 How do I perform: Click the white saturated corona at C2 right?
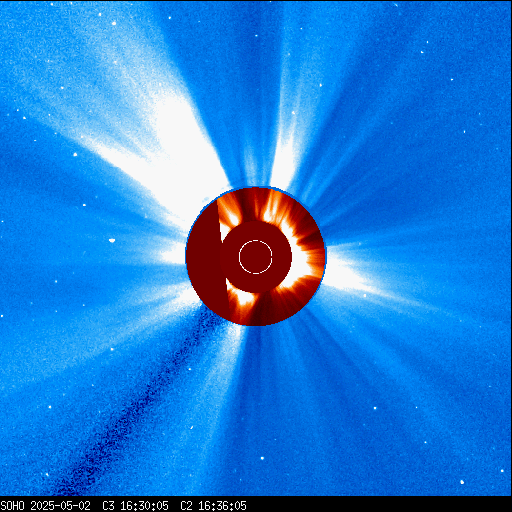[300, 263]
